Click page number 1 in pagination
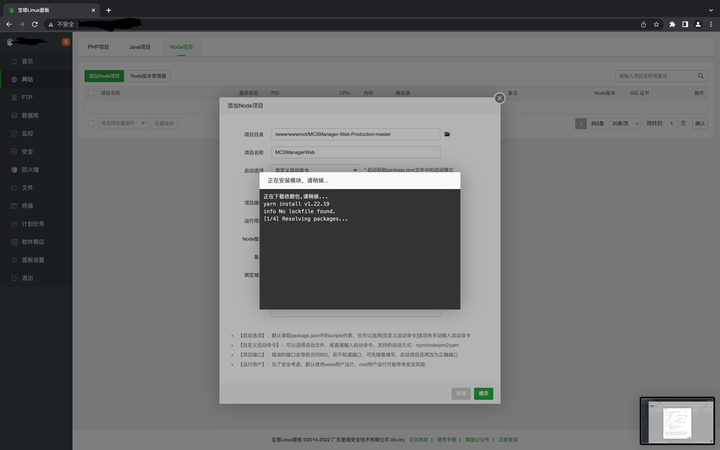The image size is (720, 450). tap(581, 124)
